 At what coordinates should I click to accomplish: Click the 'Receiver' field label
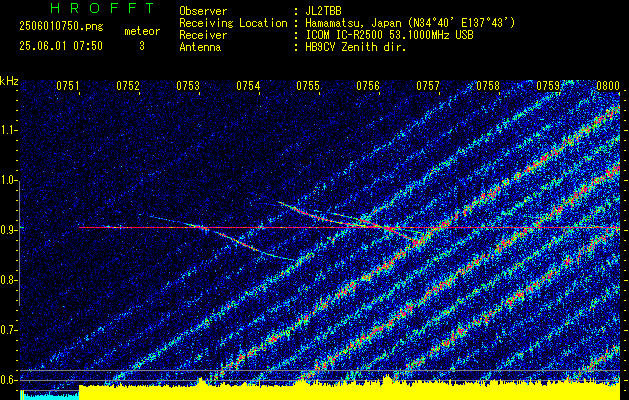click(x=203, y=35)
